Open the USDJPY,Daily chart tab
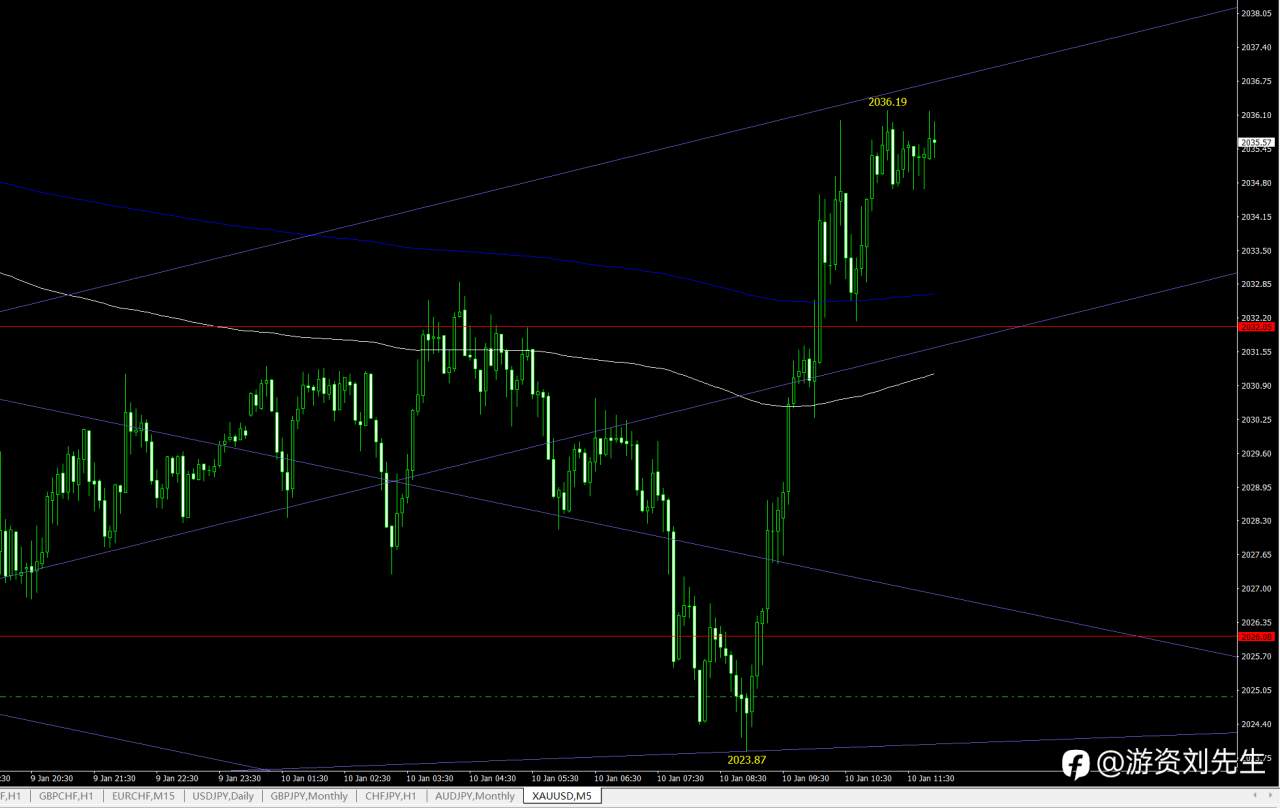The width and height of the screenshot is (1280, 808). tap(223, 796)
